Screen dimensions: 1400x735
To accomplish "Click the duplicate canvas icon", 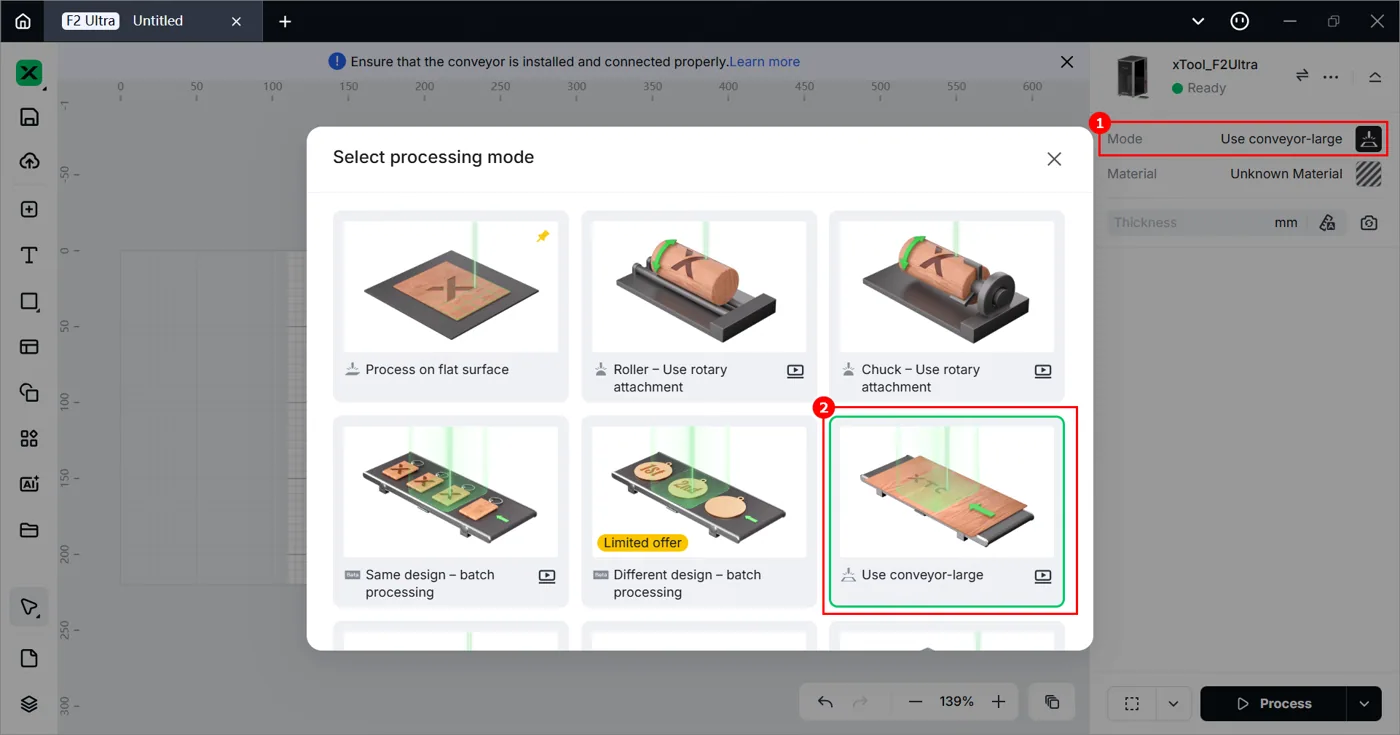I will click(1052, 702).
